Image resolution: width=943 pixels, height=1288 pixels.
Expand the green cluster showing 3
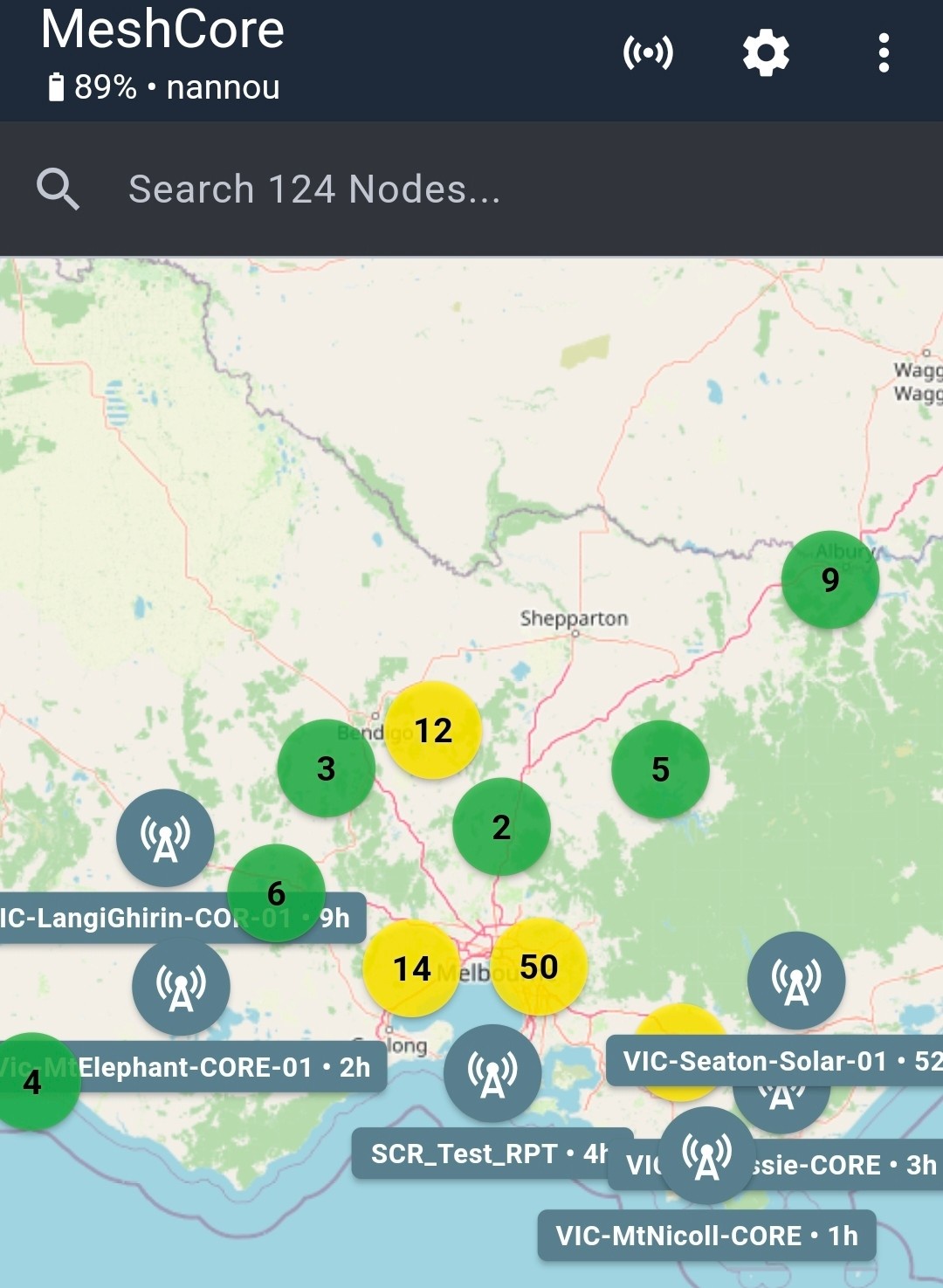[x=326, y=768]
